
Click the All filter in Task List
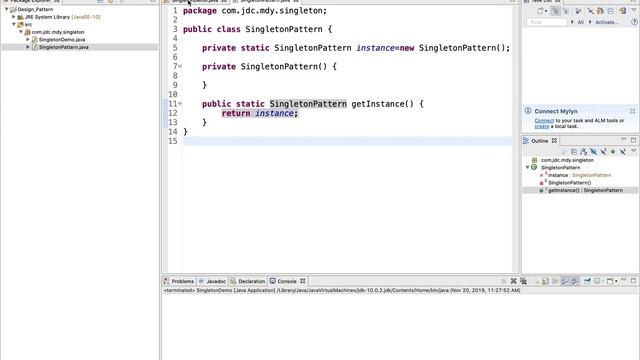(580, 22)
